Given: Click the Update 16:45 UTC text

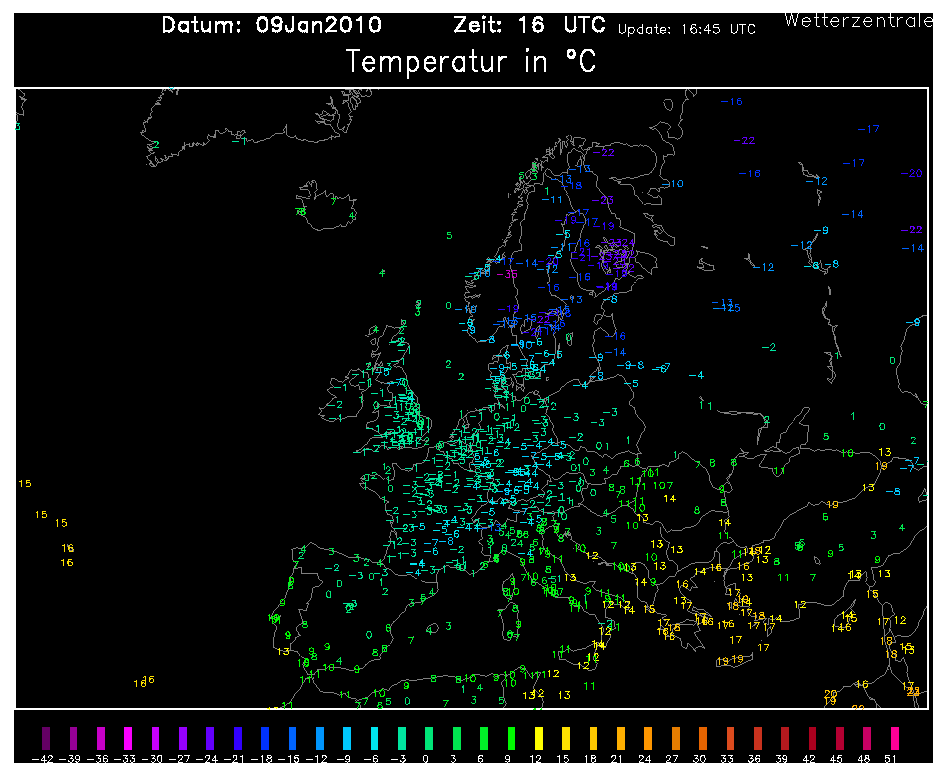Looking at the screenshot, I should (686, 30).
